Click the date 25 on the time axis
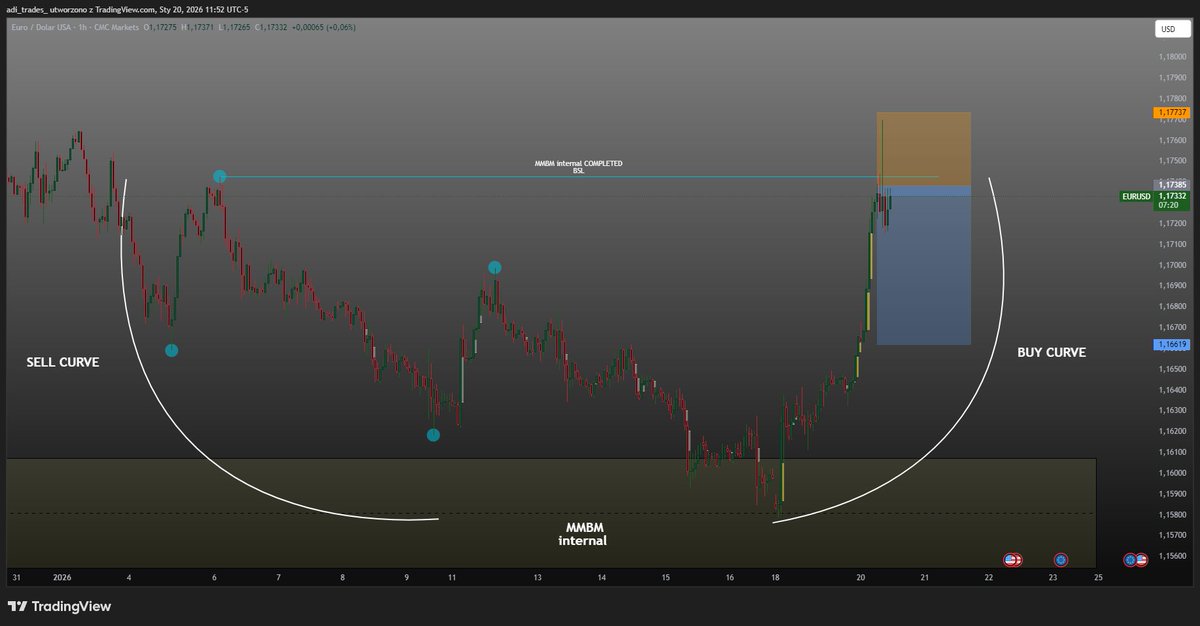This screenshot has width=1200, height=626. (1098, 577)
